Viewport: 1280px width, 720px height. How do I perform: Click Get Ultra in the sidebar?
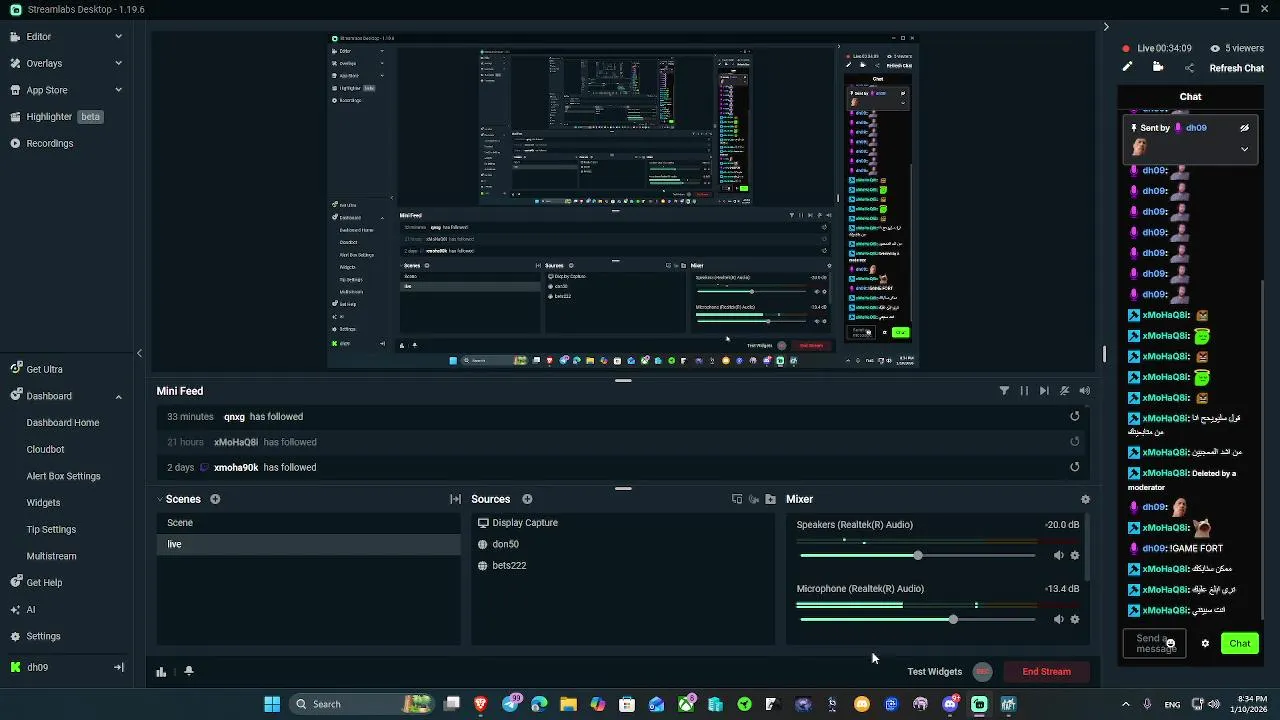44,369
